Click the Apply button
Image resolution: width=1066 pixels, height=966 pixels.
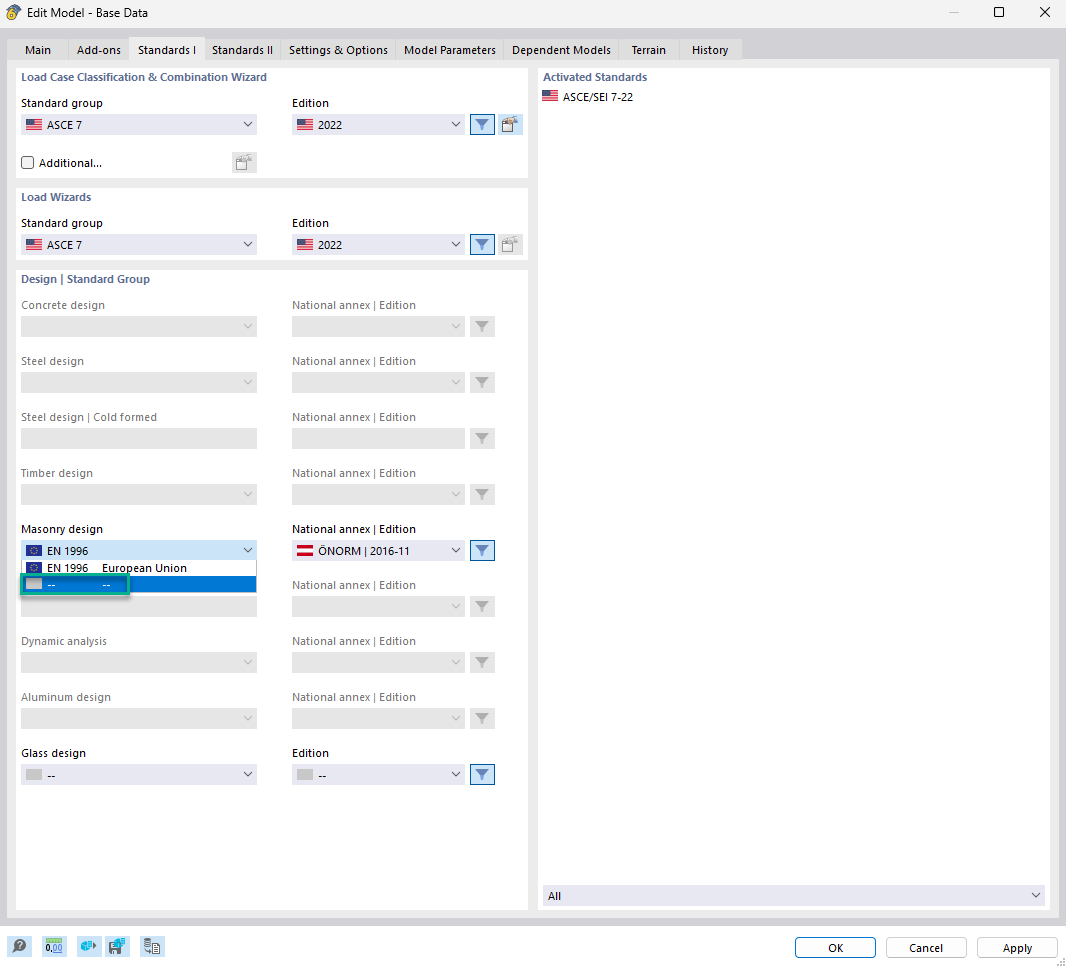pos(1016,947)
